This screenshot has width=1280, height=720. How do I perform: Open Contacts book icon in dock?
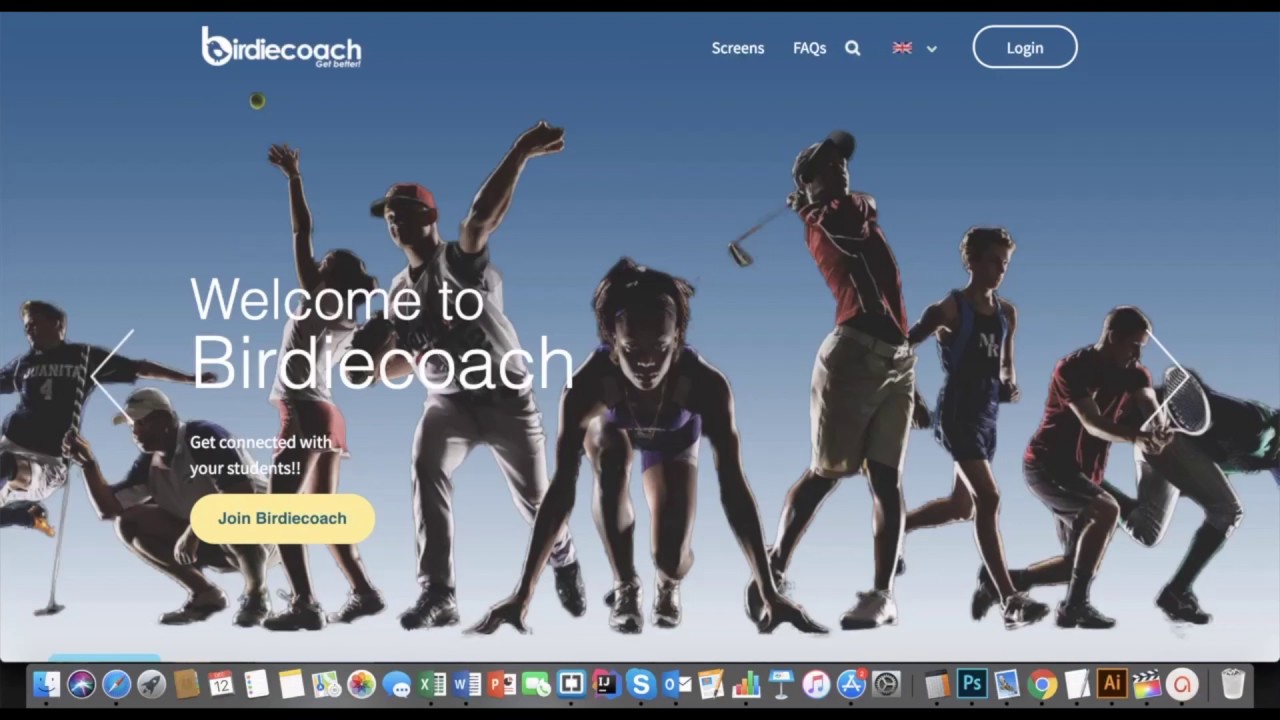coord(187,684)
